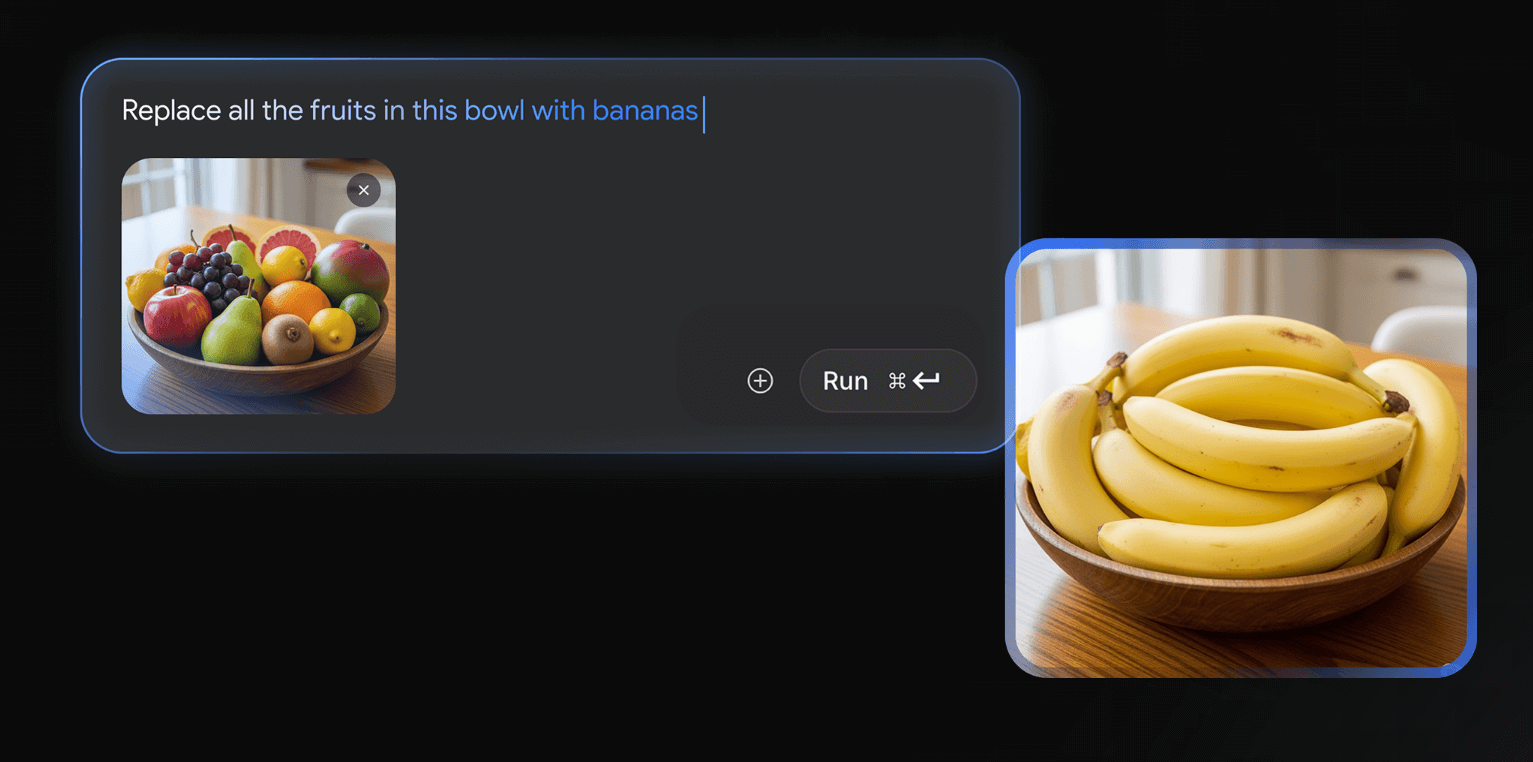Viewport: 1533px width, 762px height.
Task: Click the Run button
Action: tap(888, 381)
